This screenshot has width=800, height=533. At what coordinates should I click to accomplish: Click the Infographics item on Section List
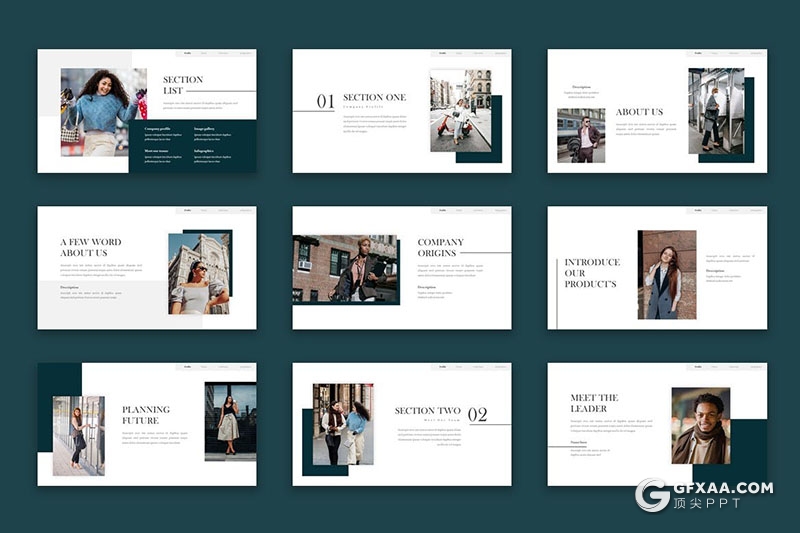[x=206, y=151]
